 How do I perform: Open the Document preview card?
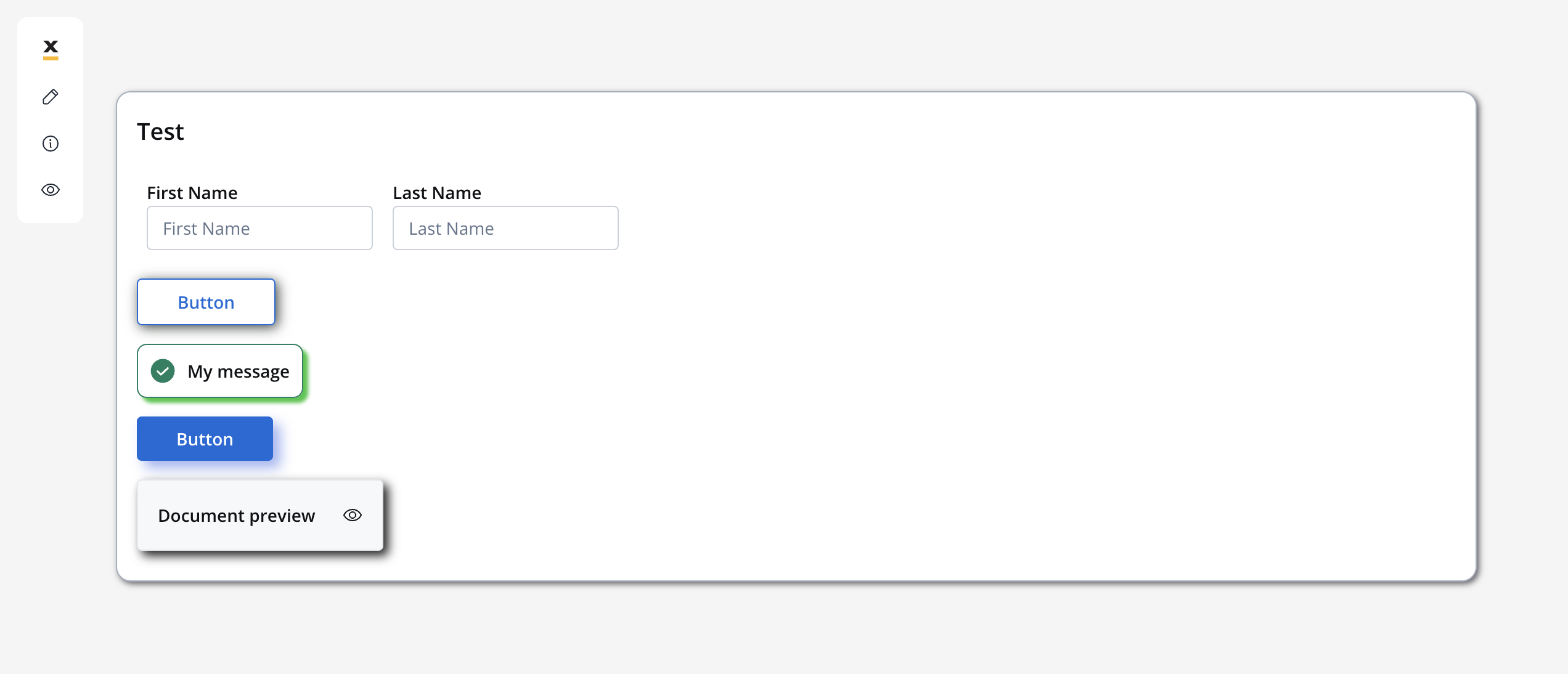[260, 515]
